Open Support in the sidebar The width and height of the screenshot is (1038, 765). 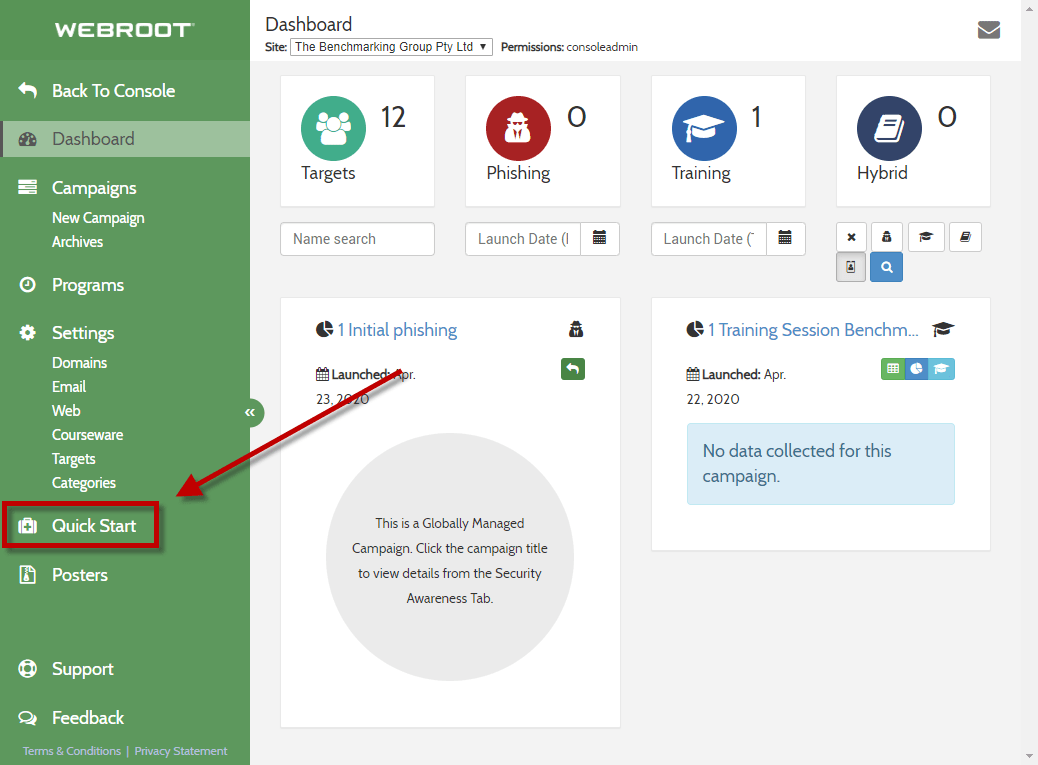click(83, 669)
